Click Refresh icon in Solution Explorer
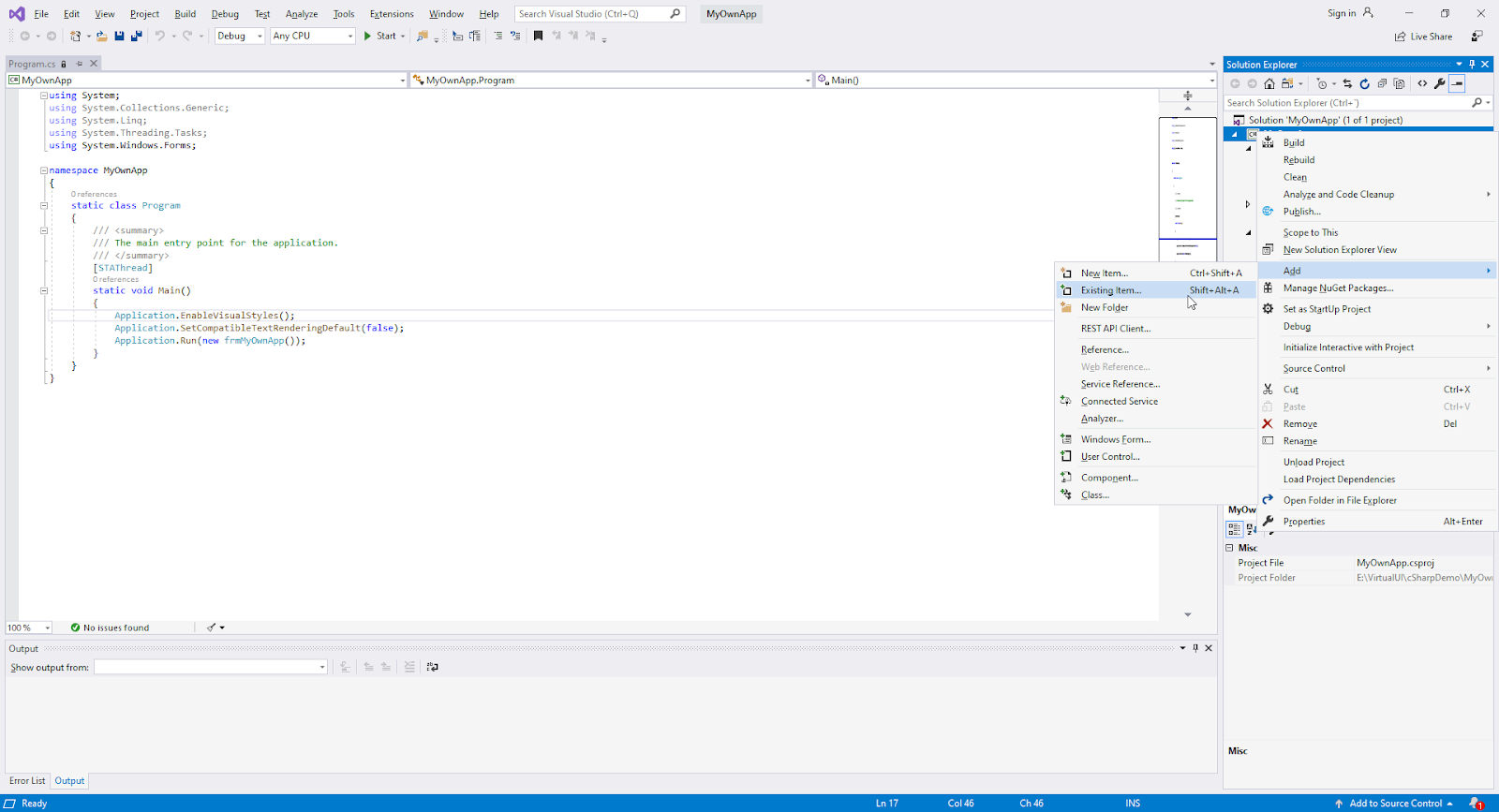Image resolution: width=1499 pixels, height=812 pixels. pyautogui.click(x=1364, y=83)
